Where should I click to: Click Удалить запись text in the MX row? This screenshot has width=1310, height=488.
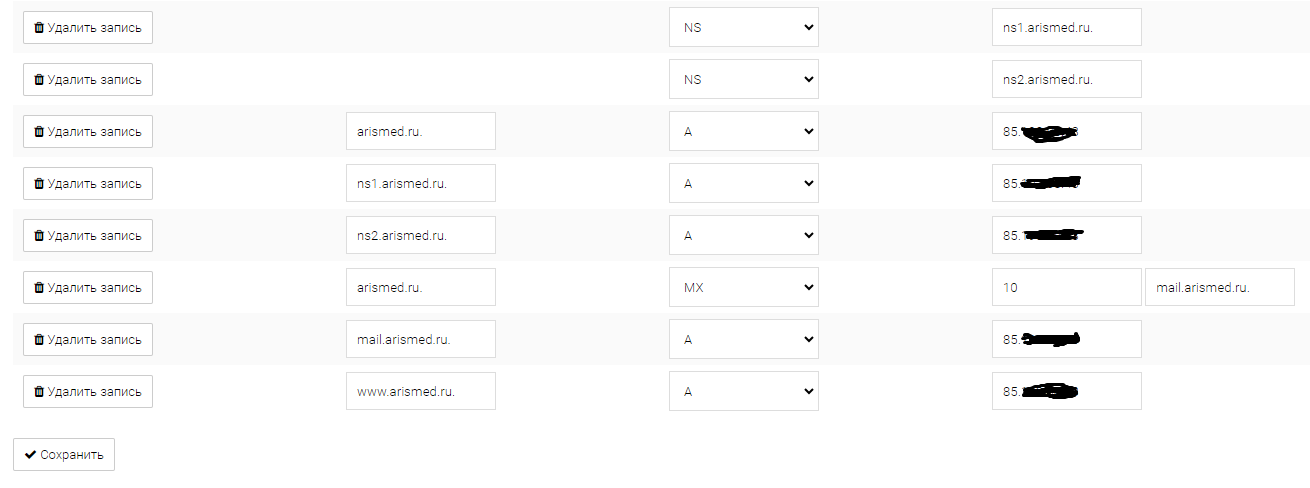tap(94, 288)
